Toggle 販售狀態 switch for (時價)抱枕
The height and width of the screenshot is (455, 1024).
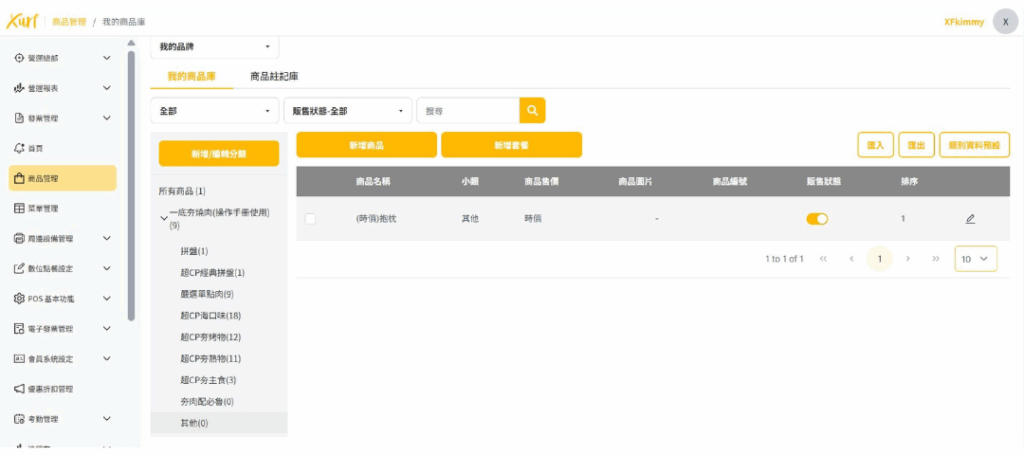pos(817,219)
